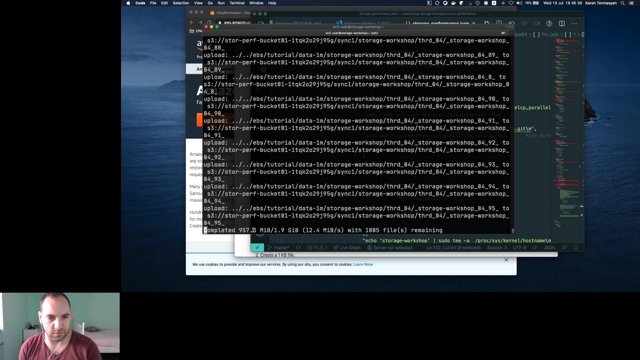Click the terminal window red close button
The width and height of the screenshot is (640, 360).
click(x=206, y=27)
